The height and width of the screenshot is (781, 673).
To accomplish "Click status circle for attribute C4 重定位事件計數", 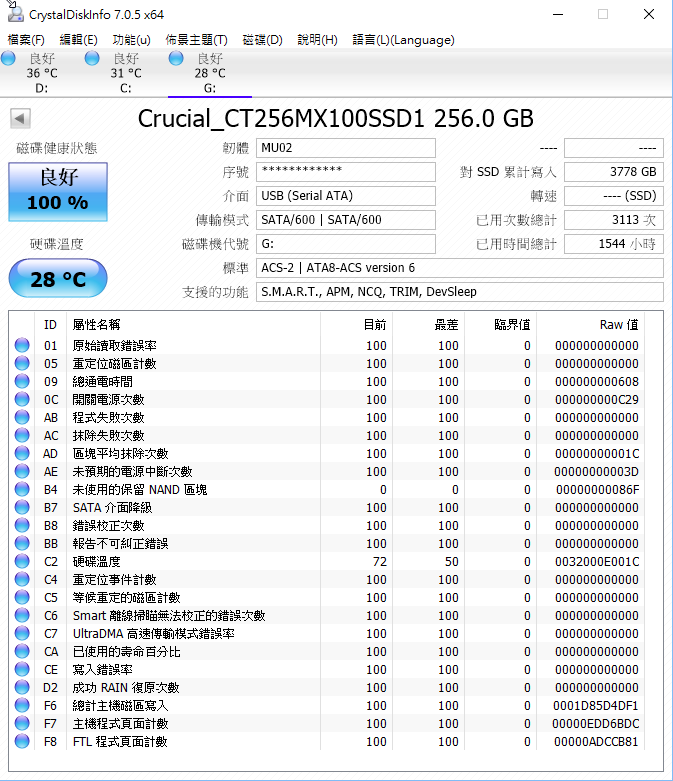I will [22, 579].
